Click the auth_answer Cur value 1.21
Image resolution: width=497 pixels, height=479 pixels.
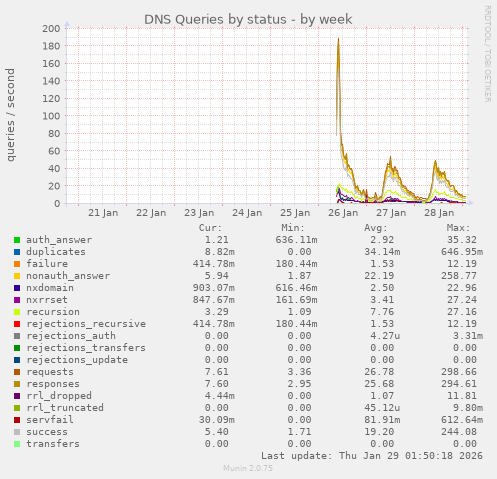pos(217,240)
